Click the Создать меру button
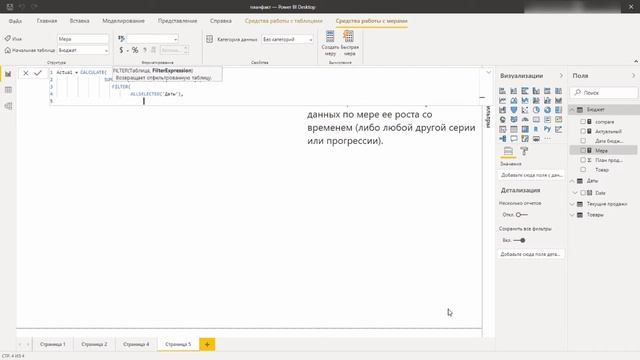This screenshot has width=640, height=360. click(x=330, y=43)
